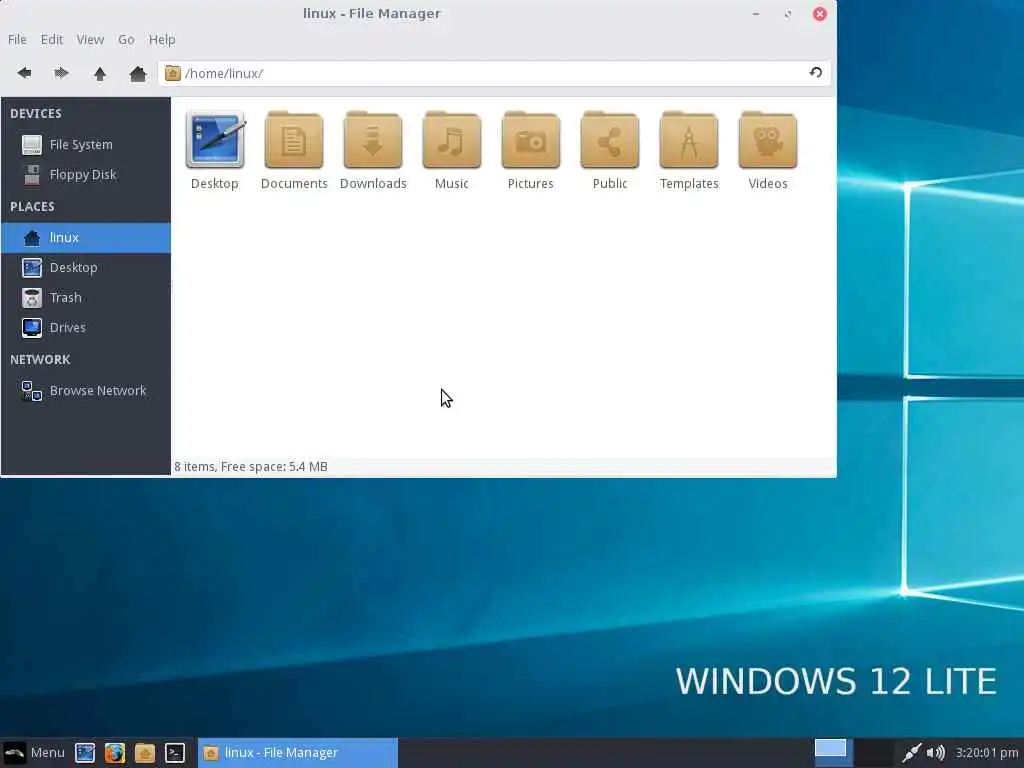
Task: Go forward with the right arrow toolbar button
Action: pyautogui.click(x=61, y=73)
